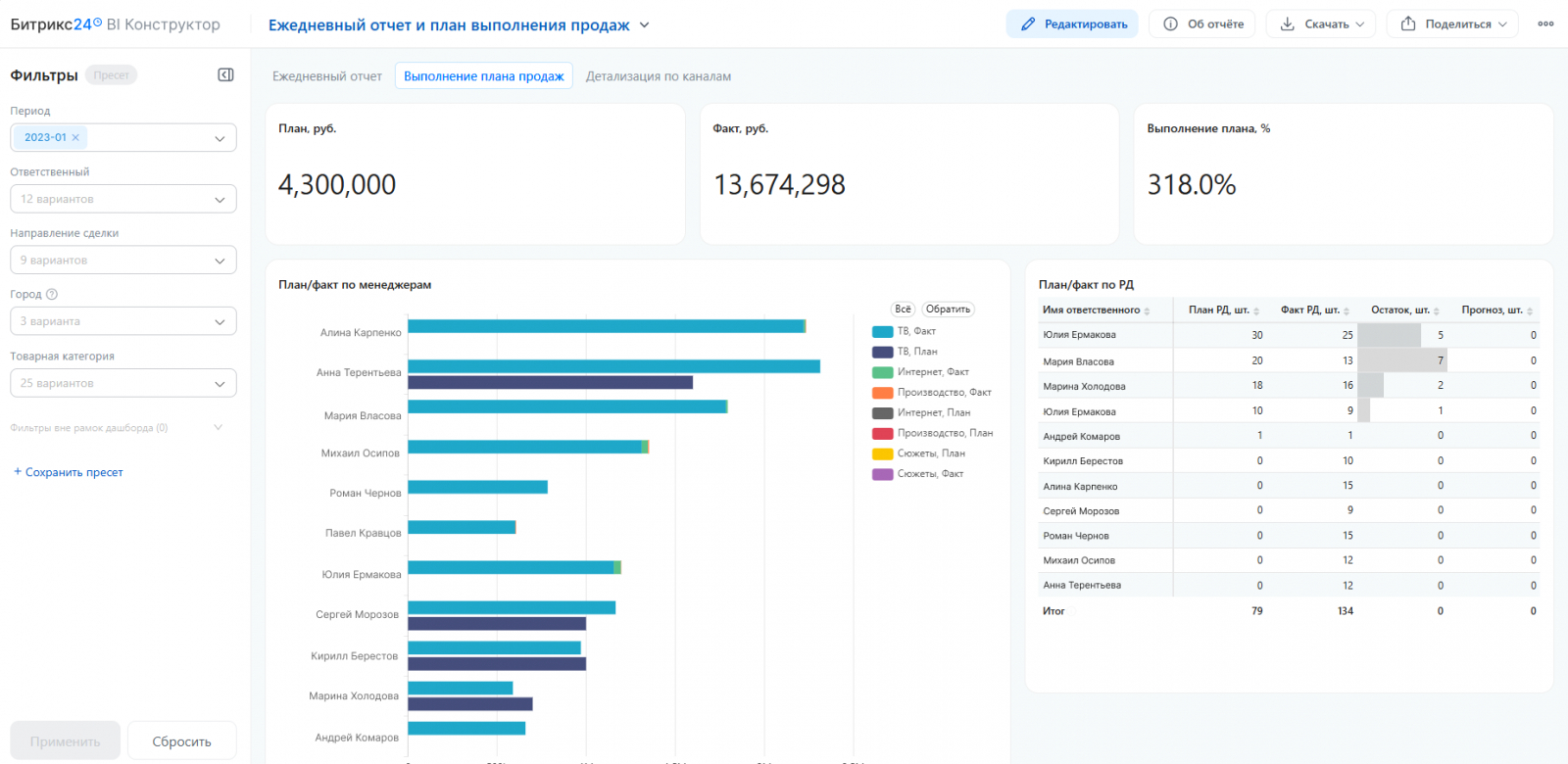Sort by Имя ответственного column icon
The width and height of the screenshot is (1568, 764).
click(x=1147, y=310)
